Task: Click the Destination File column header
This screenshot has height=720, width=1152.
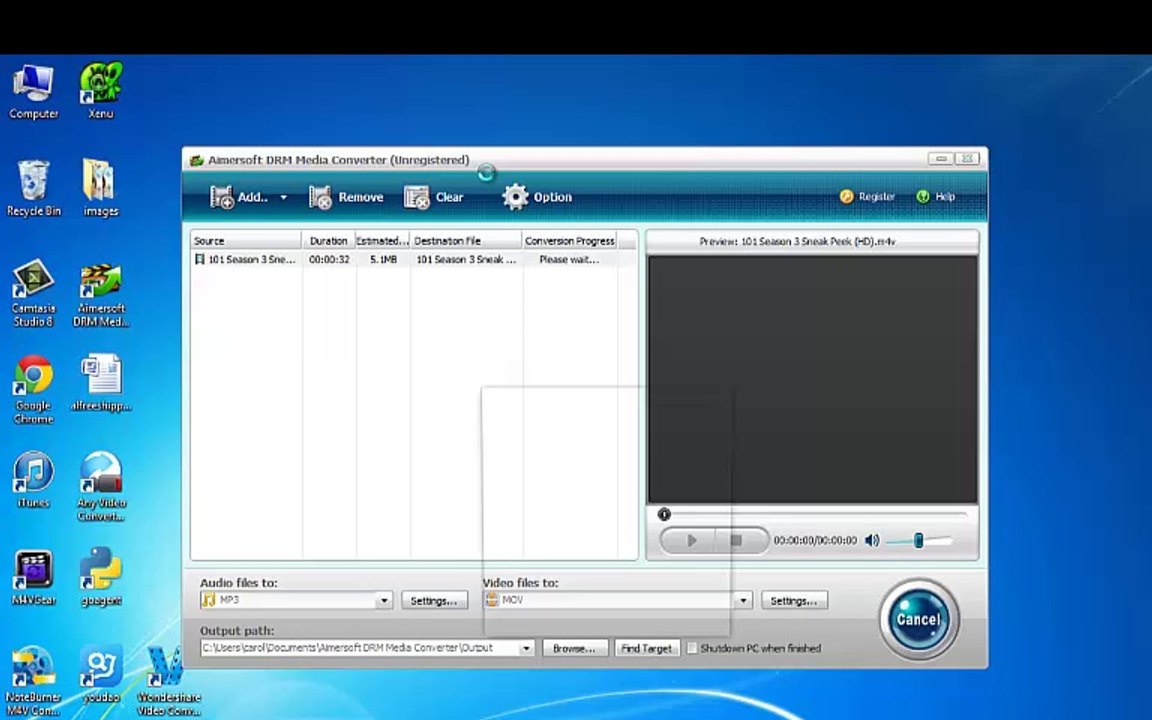Action: click(467, 240)
